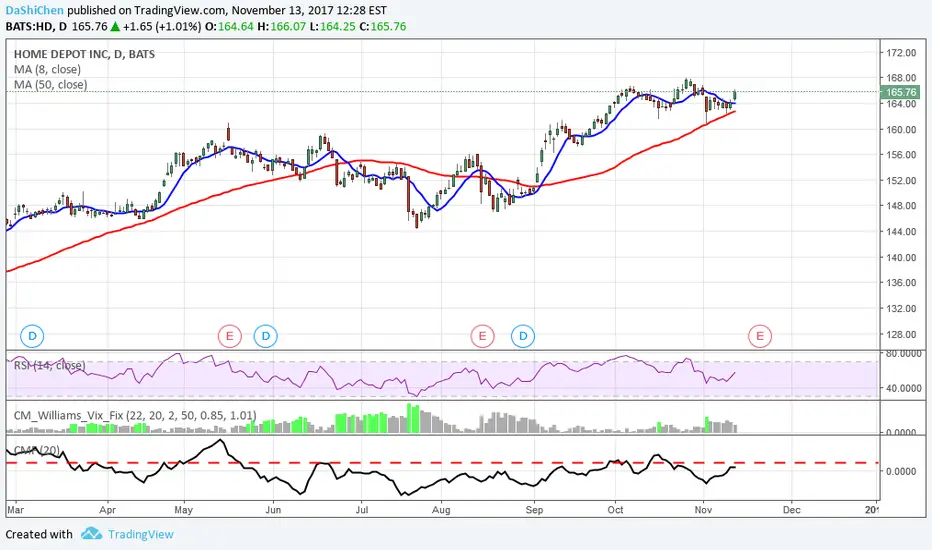The height and width of the screenshot is (550, 932).
Task: Click the 80.0000 RSI axis label
Action: 904,353
